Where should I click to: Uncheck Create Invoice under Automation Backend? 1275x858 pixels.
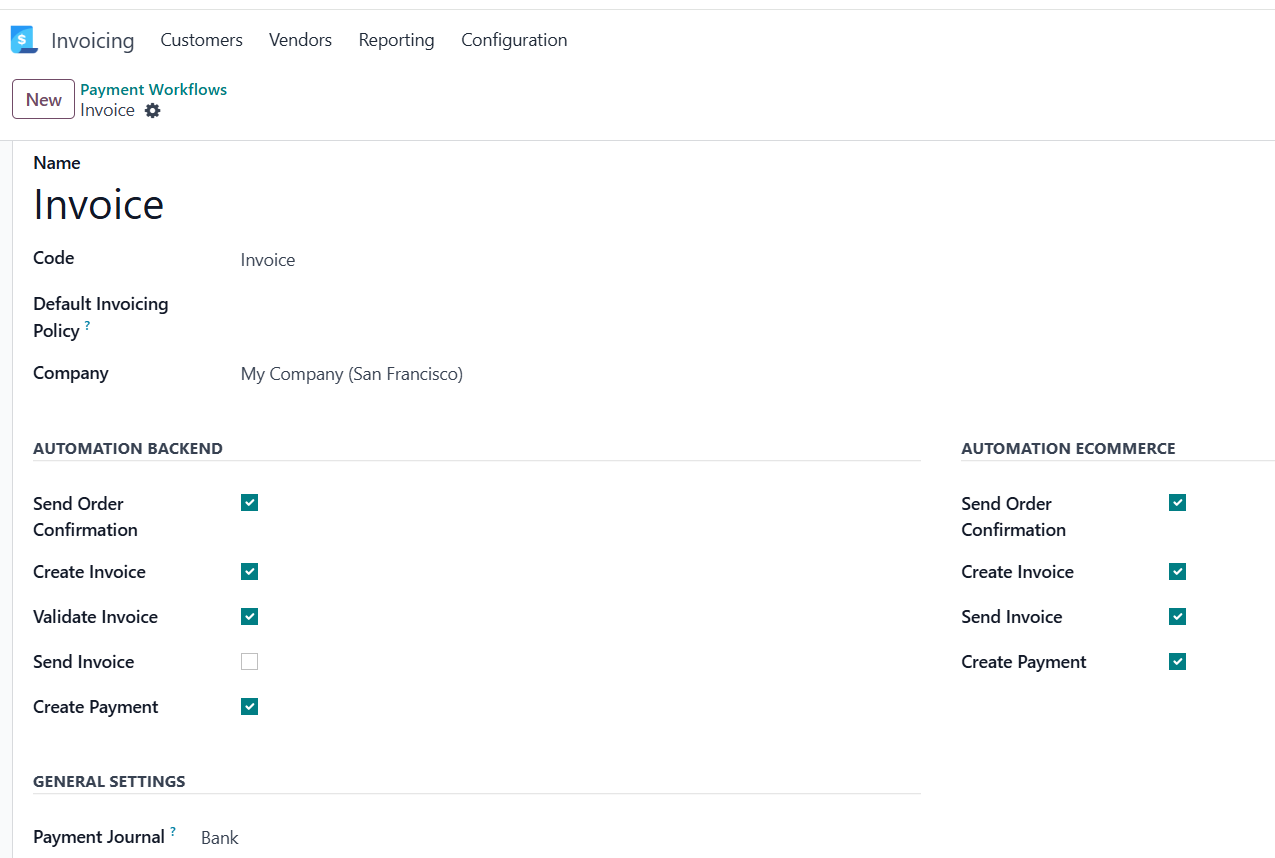249,571
